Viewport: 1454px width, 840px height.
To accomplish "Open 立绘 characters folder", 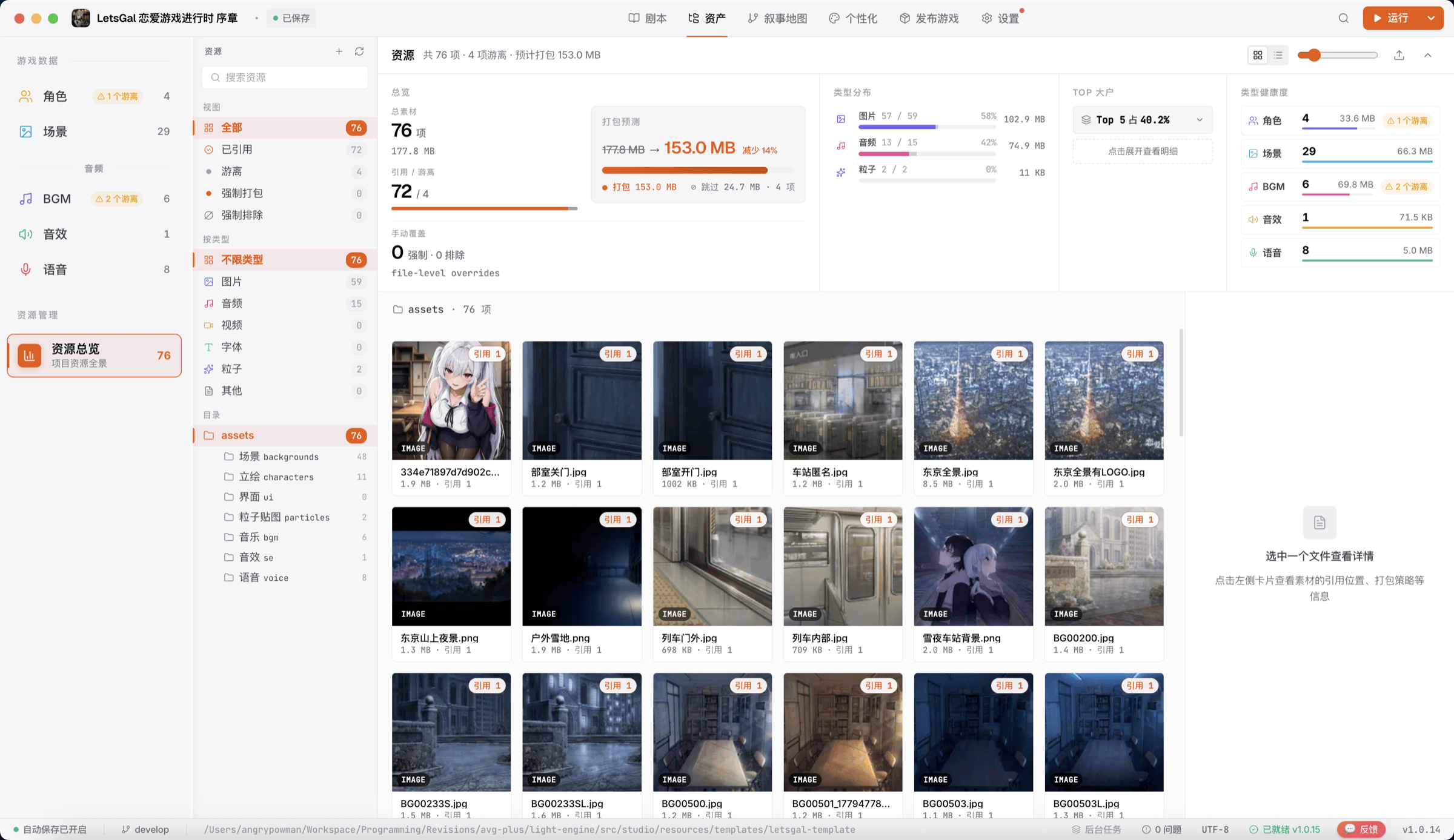I will pyautogui.click(x=294, y=477).
